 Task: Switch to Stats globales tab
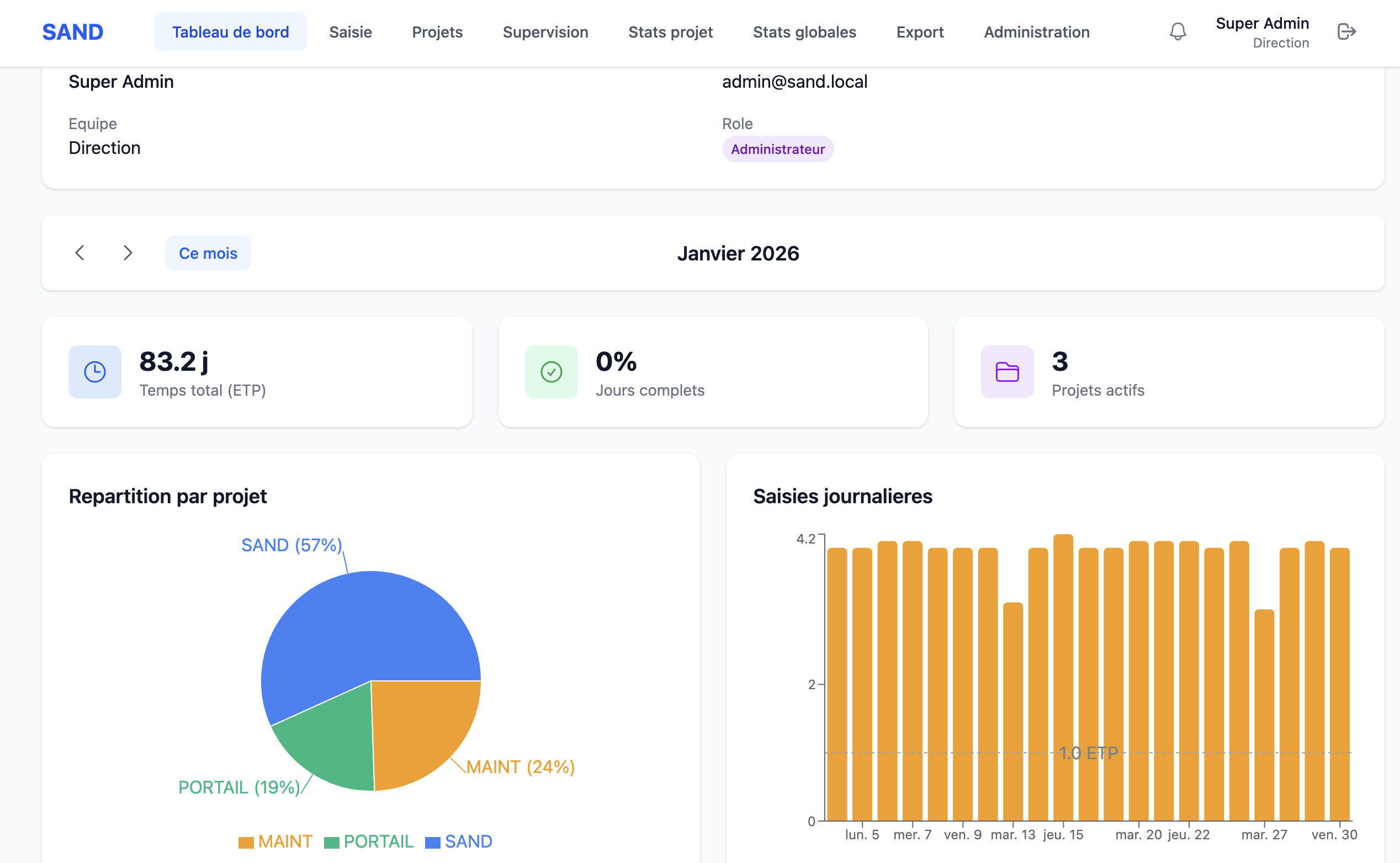tap(804, 32)
